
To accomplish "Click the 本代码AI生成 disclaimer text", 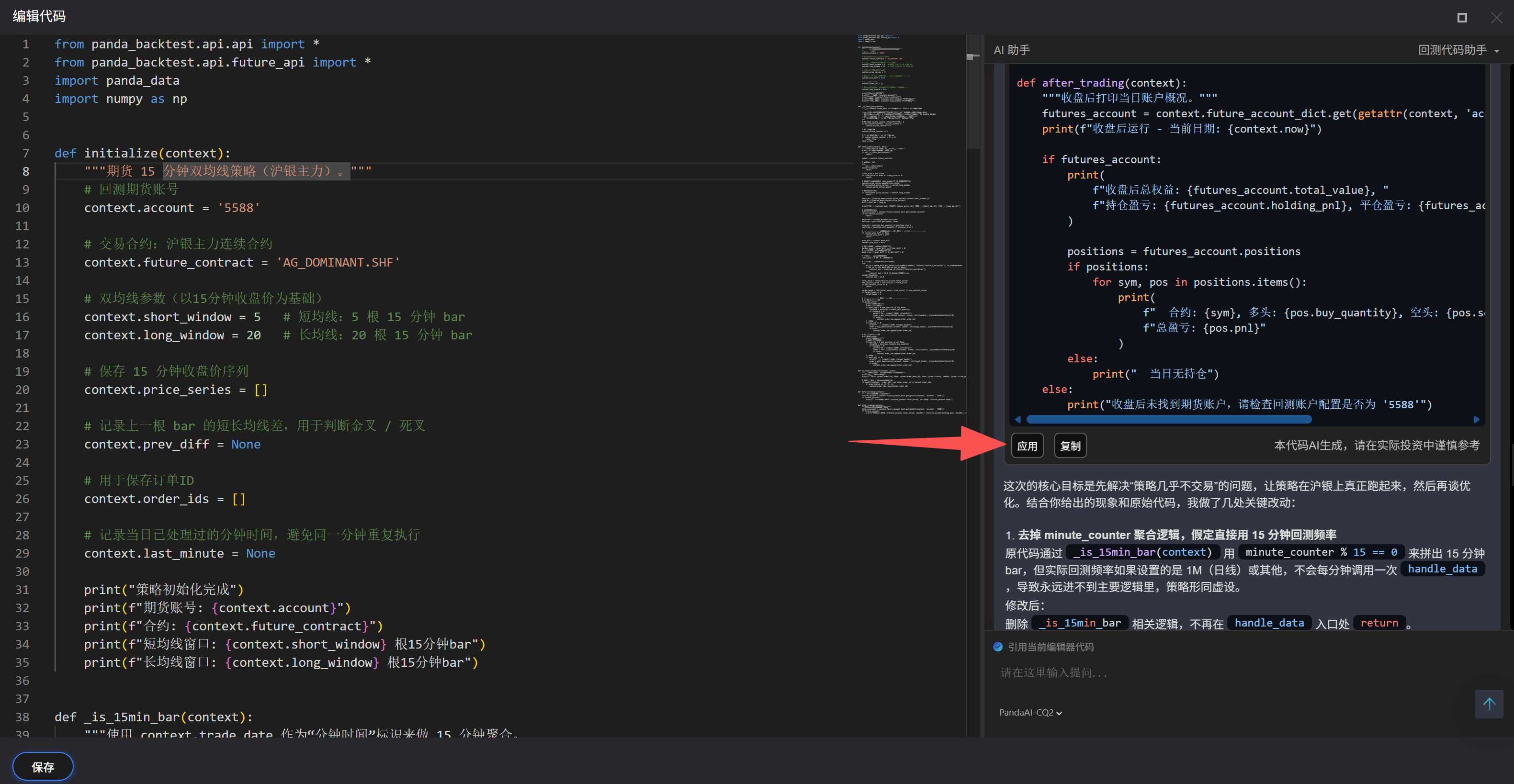I will point(1377,446).
